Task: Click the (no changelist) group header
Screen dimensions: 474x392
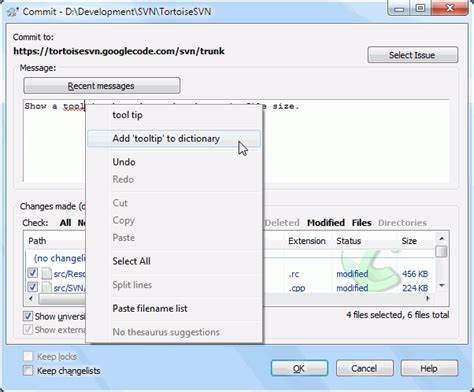Action: pos(60,258)
